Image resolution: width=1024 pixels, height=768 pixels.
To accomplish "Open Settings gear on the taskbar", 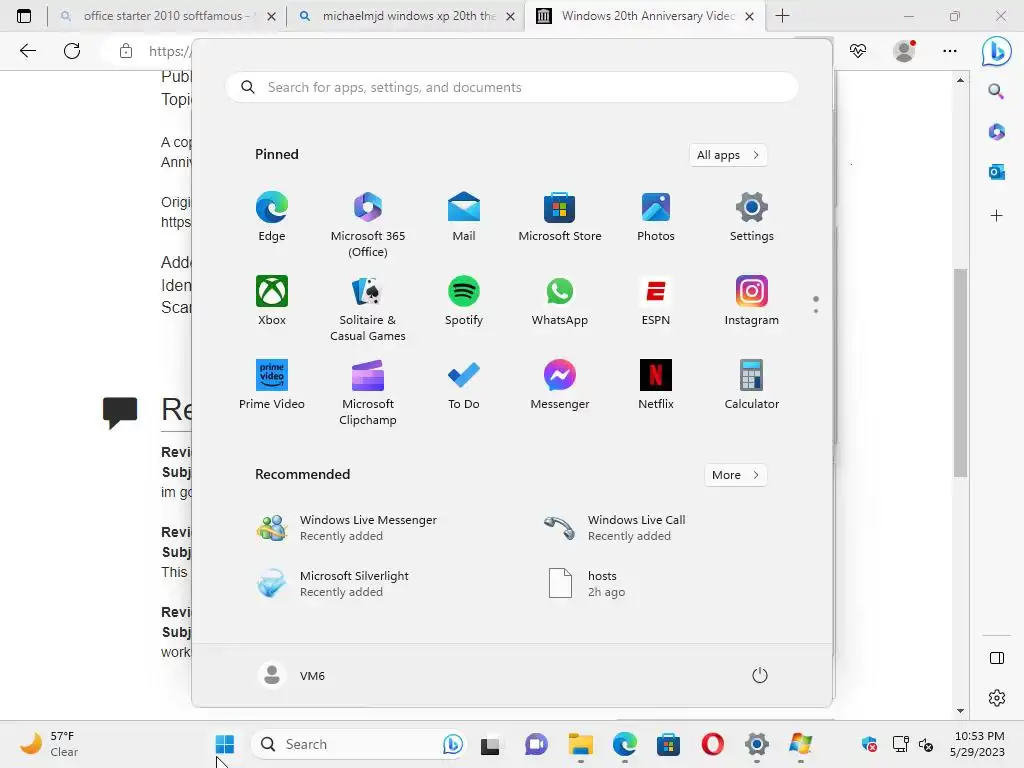I will [x=757, y=744].
